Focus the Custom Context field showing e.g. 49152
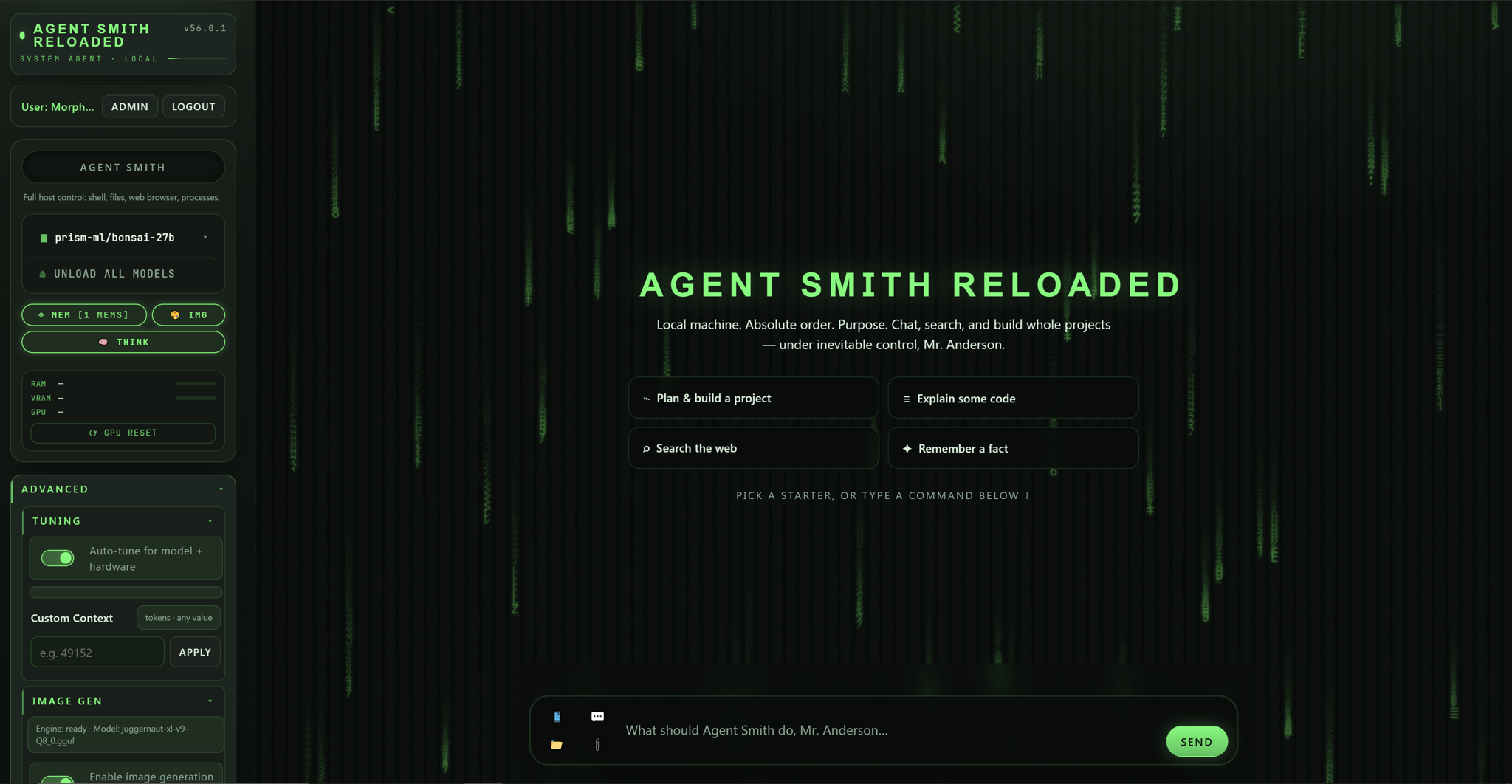Image resolution: width=1512 pixels, height=784 pixels. (97, 652)
